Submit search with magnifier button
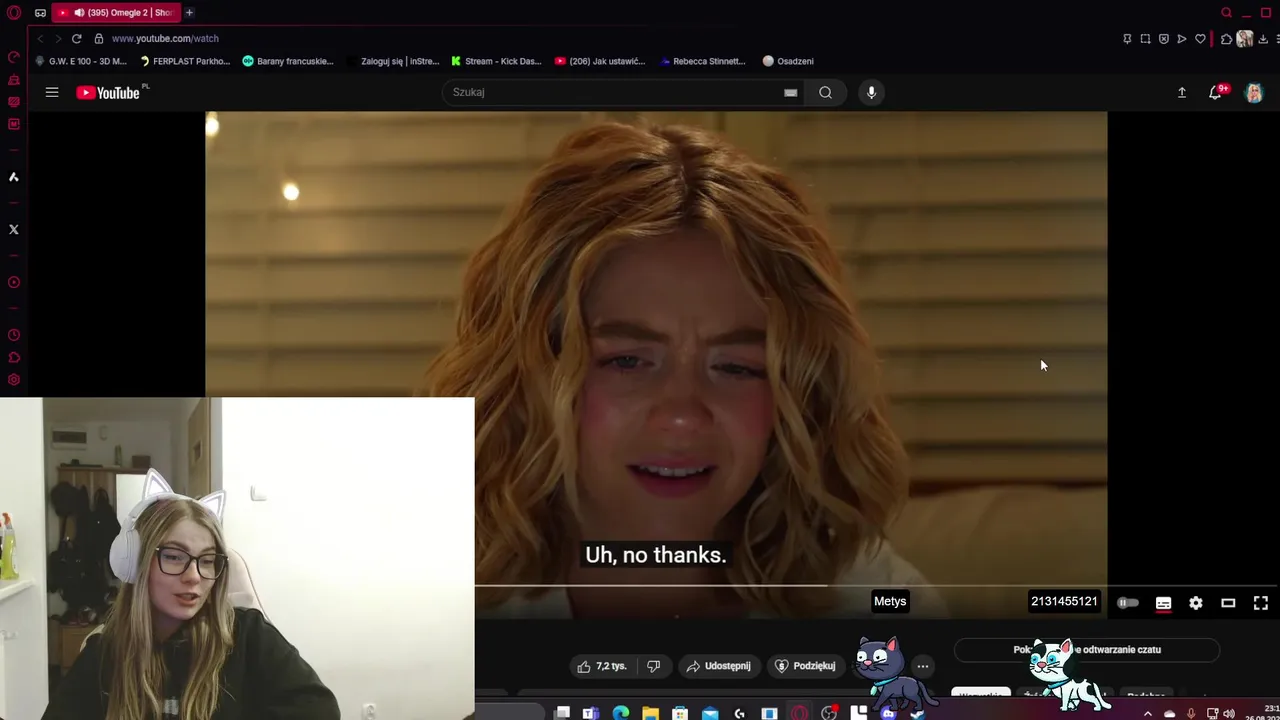The height and width of the screenshot is (720, 1280). [x=825, y=92]
